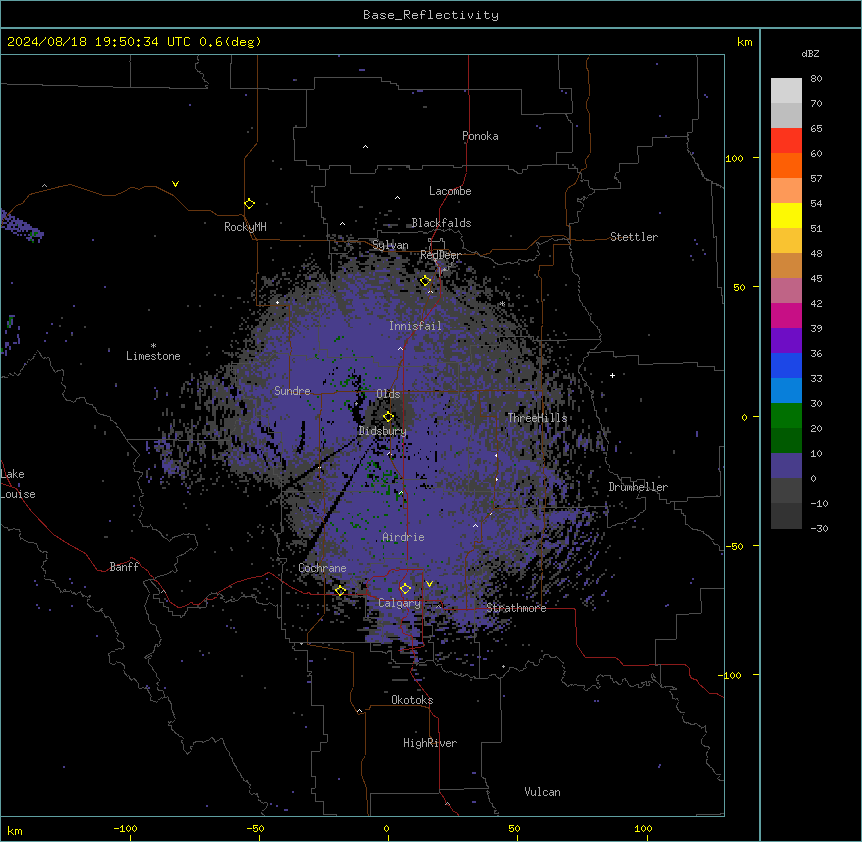Click the 80 value in the dBZ legend

pyautogui.click(x=816, y=79)
